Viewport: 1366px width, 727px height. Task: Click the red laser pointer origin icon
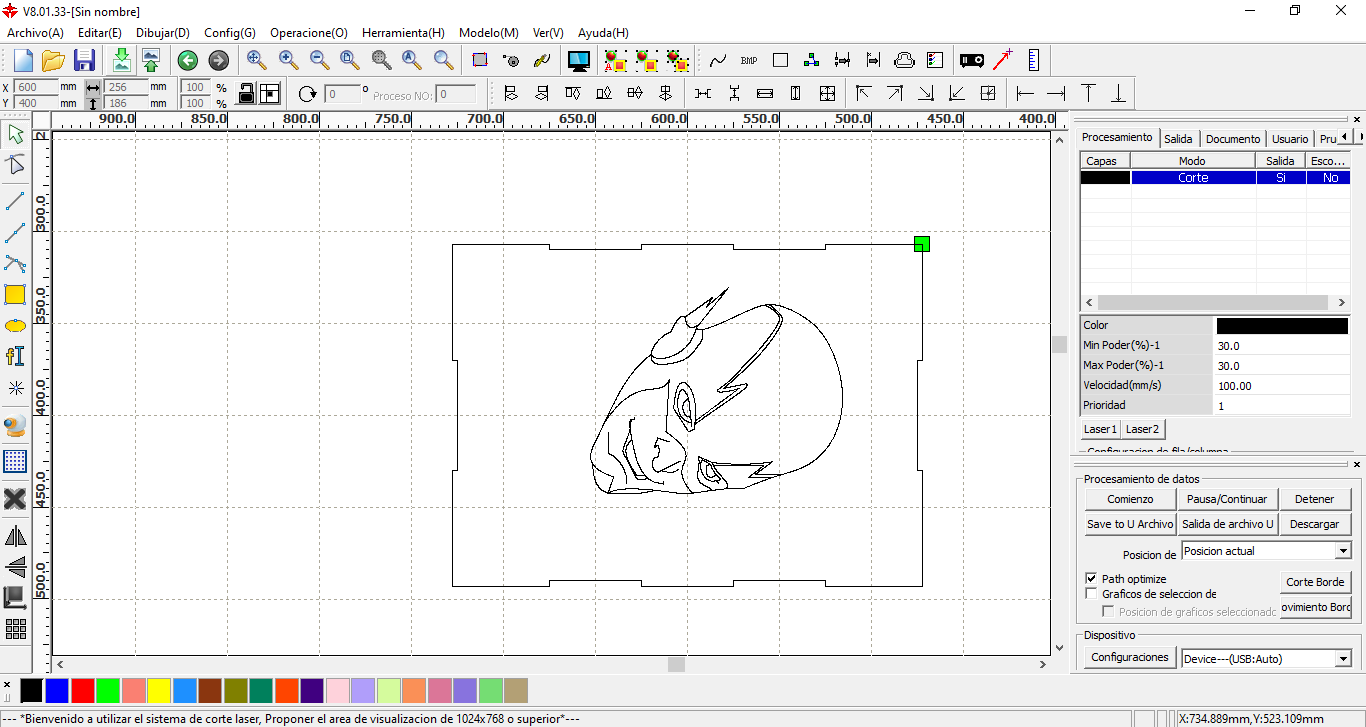[1002, 60]
